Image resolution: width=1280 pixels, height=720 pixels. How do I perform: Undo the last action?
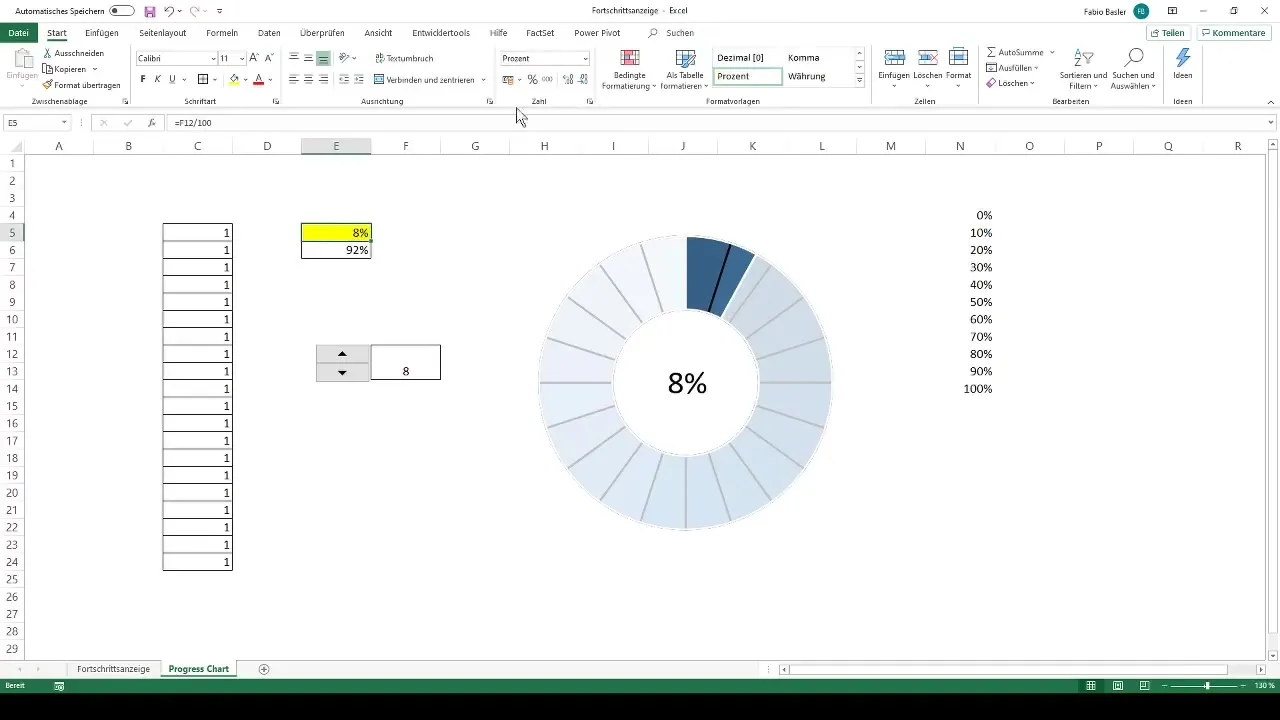click(x=169, y=10)
